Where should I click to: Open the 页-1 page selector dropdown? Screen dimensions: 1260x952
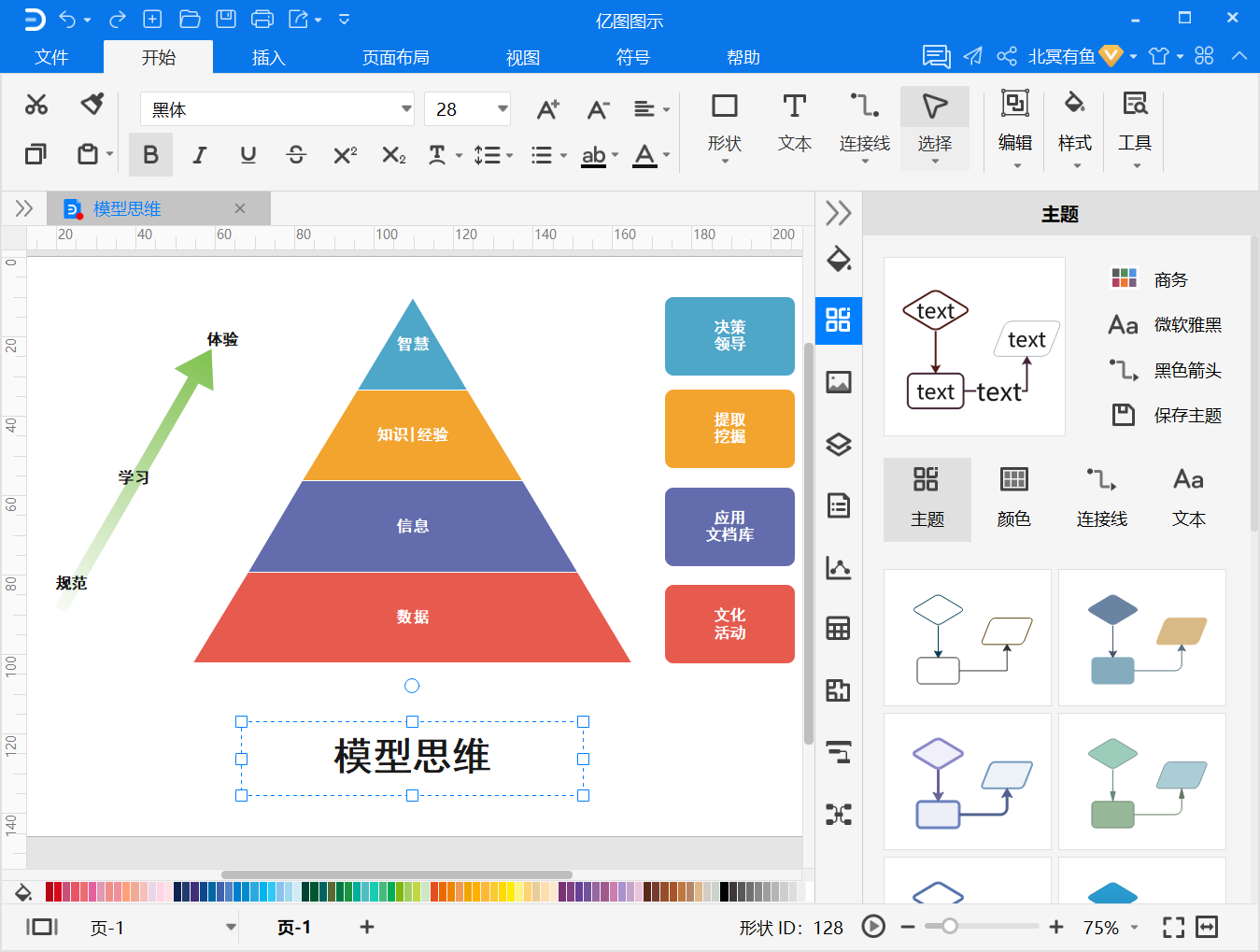click(231, 928)
